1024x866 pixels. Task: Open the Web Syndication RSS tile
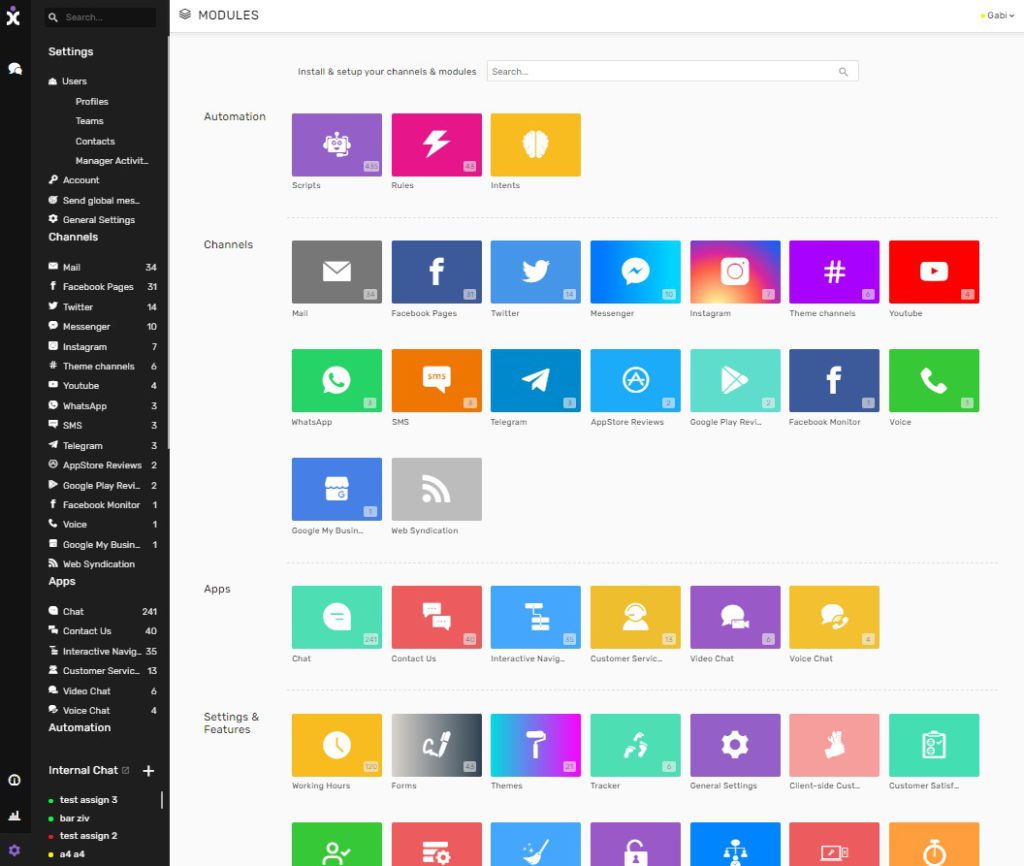tap(436, 489)
